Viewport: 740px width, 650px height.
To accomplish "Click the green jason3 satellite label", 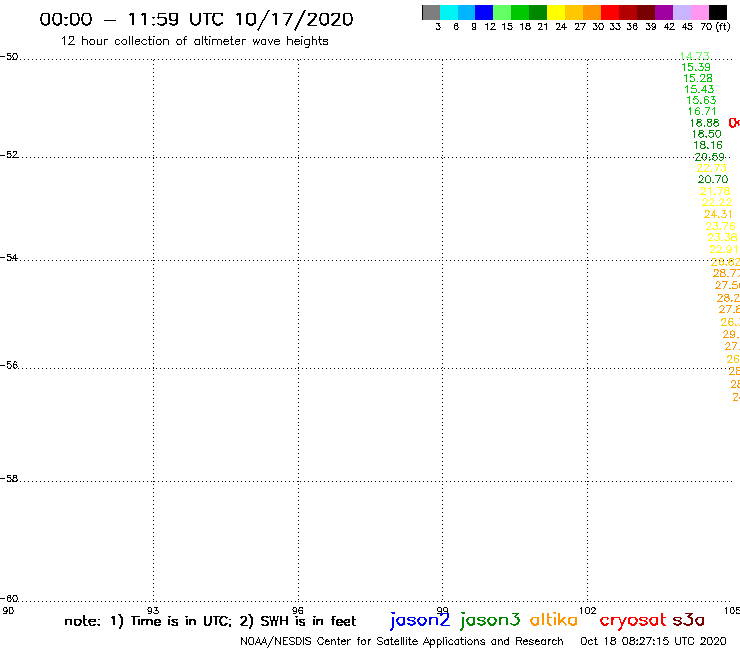I will 490,621.
